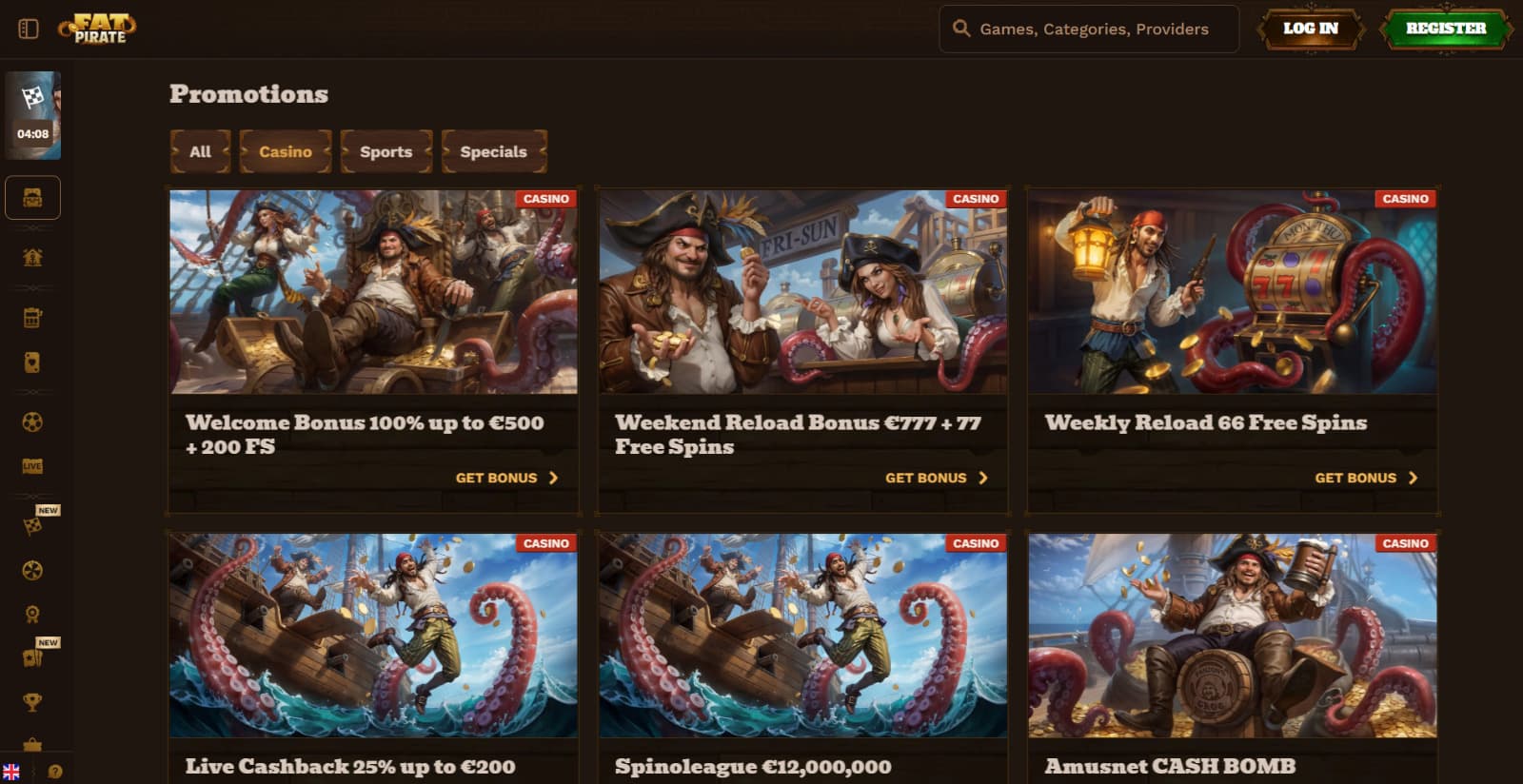The height and width of the screenshot is (784, 1523).
Task: Open the Weekend Reload FRI-SUN image
Action: click(x=802, y=291)
